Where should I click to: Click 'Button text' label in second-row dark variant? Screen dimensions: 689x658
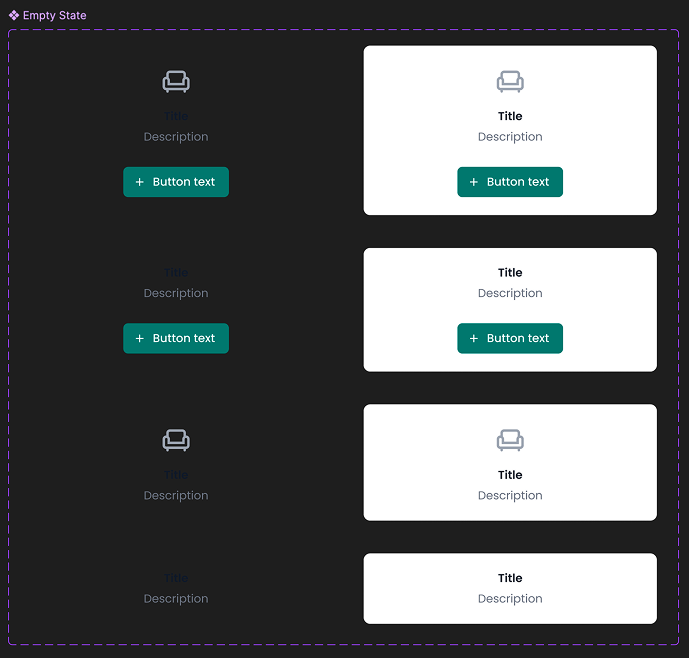pos(184,338)
